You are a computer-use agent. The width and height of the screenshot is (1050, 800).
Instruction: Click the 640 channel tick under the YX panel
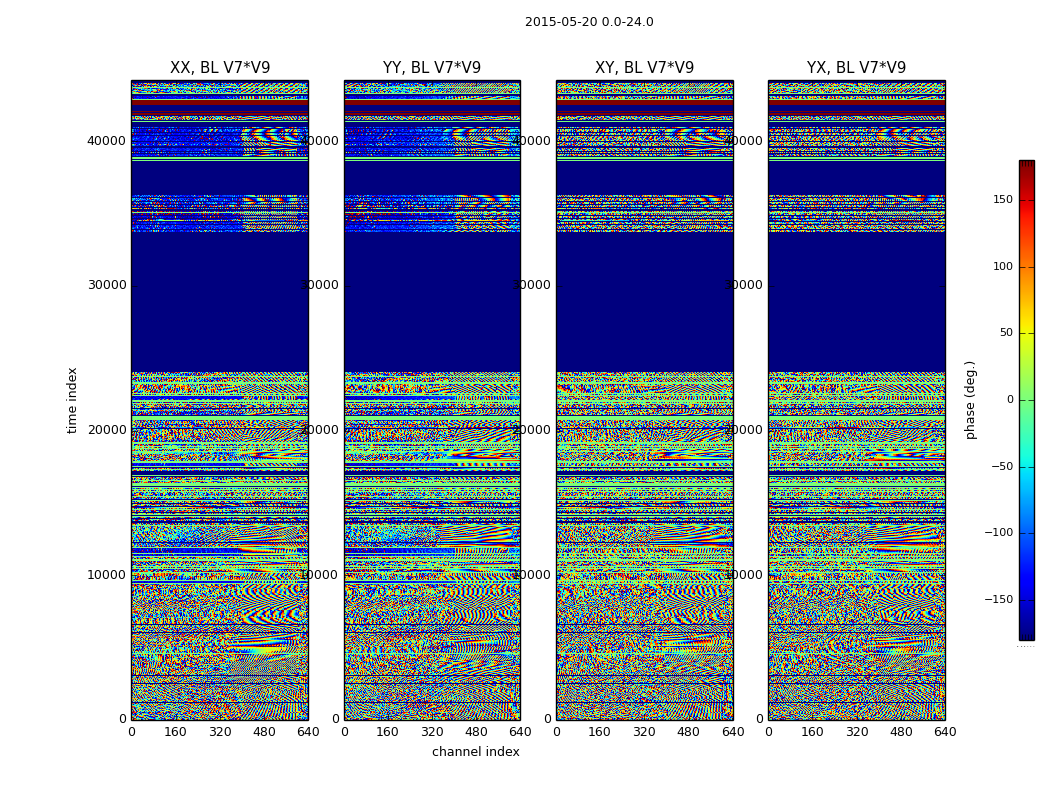point(945,732)
